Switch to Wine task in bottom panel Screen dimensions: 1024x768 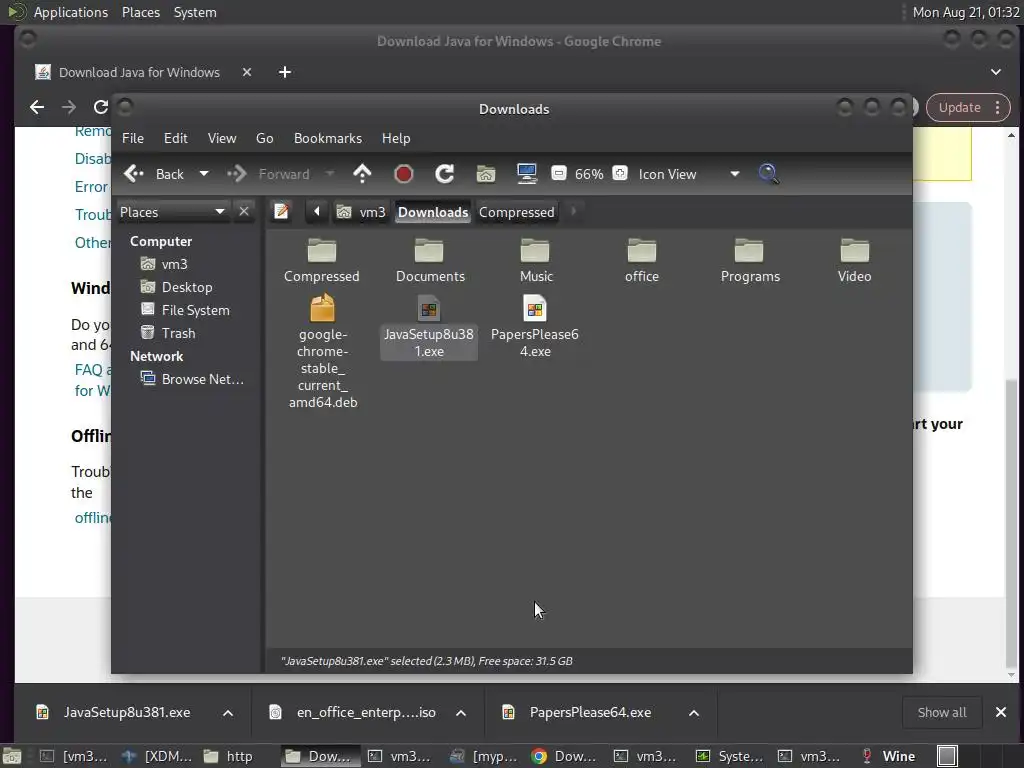[889, 756]
